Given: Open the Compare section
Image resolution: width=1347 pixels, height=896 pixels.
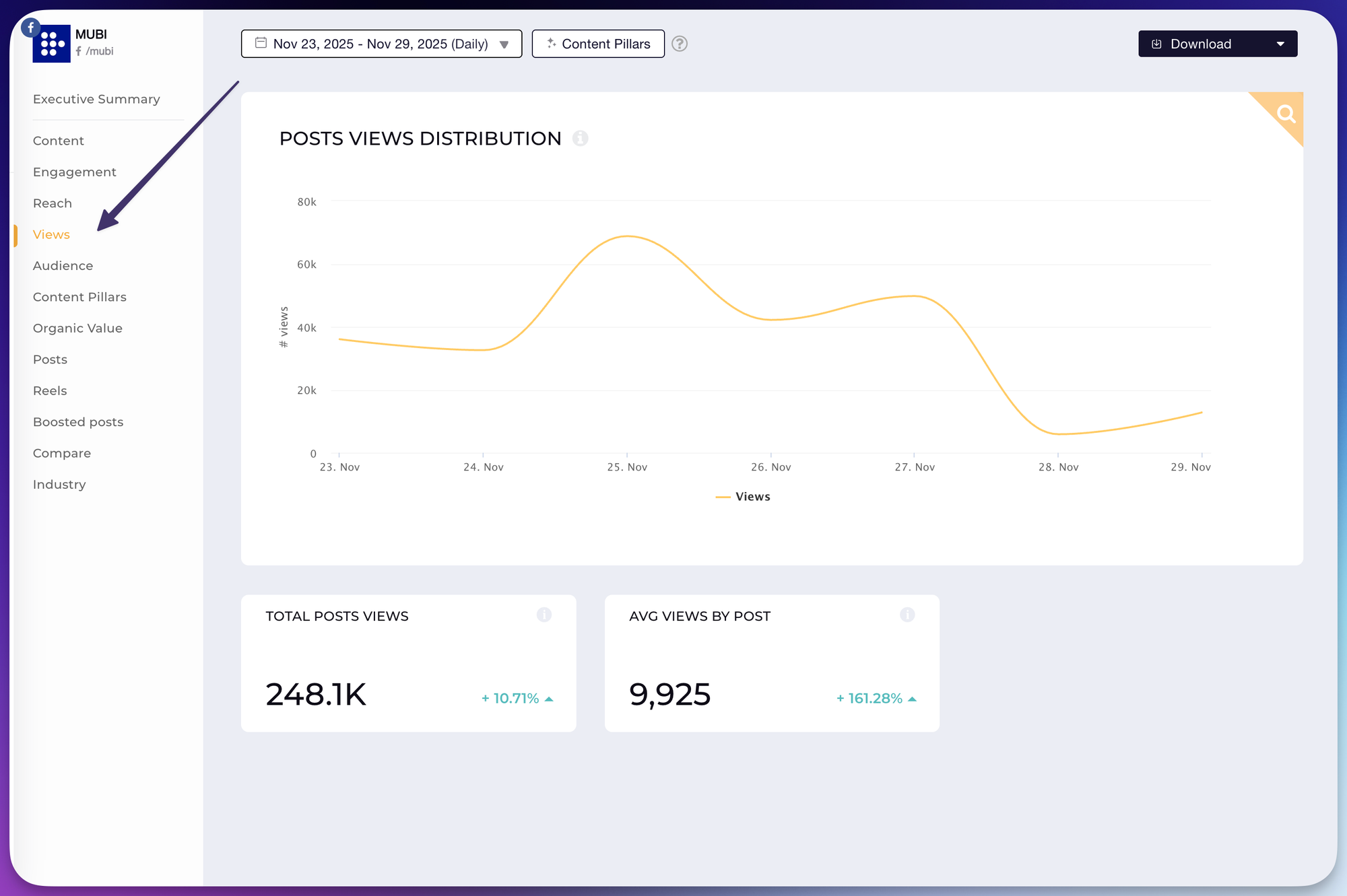Looking at the screenshot, I should [x=61, y=453].
